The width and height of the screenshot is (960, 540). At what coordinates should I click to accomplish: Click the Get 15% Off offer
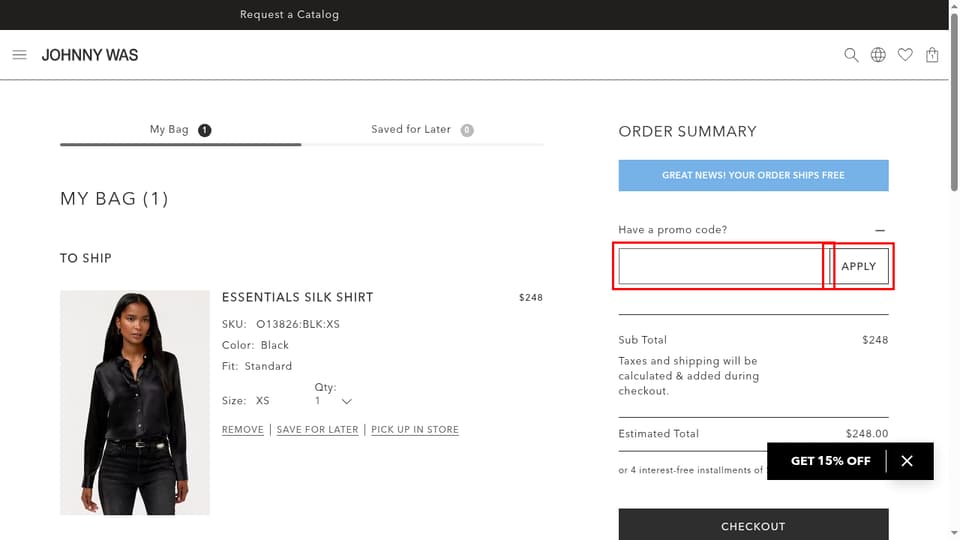(x=830, y=461)
